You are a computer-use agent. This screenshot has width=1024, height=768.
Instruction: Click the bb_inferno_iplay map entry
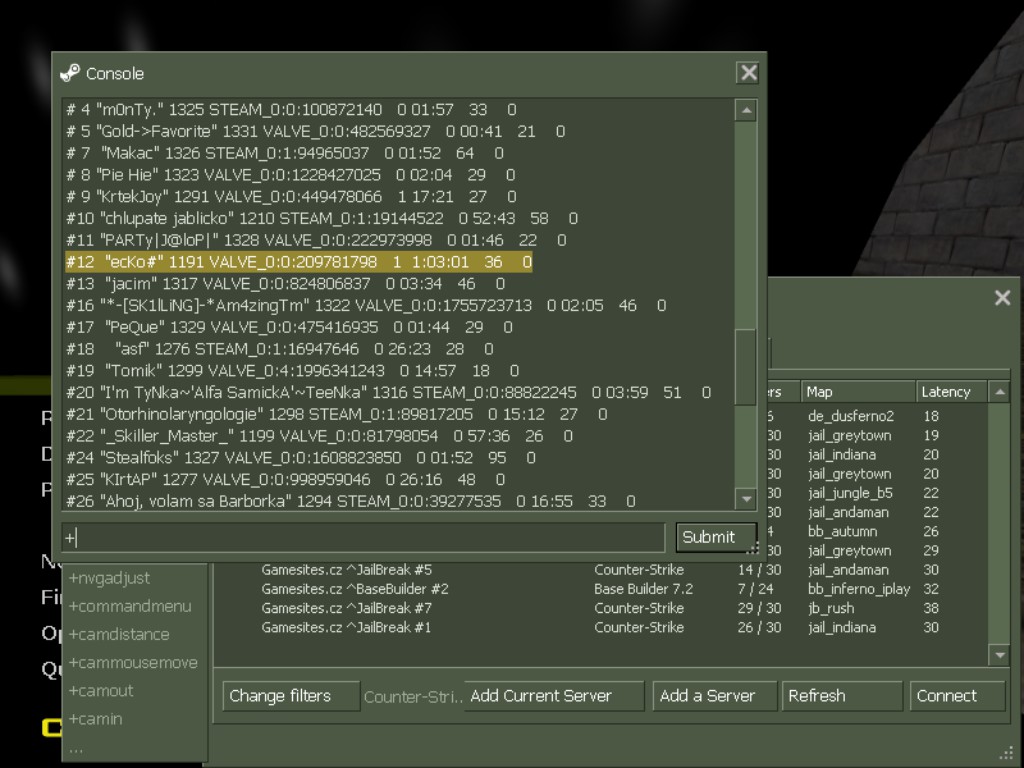859,589
